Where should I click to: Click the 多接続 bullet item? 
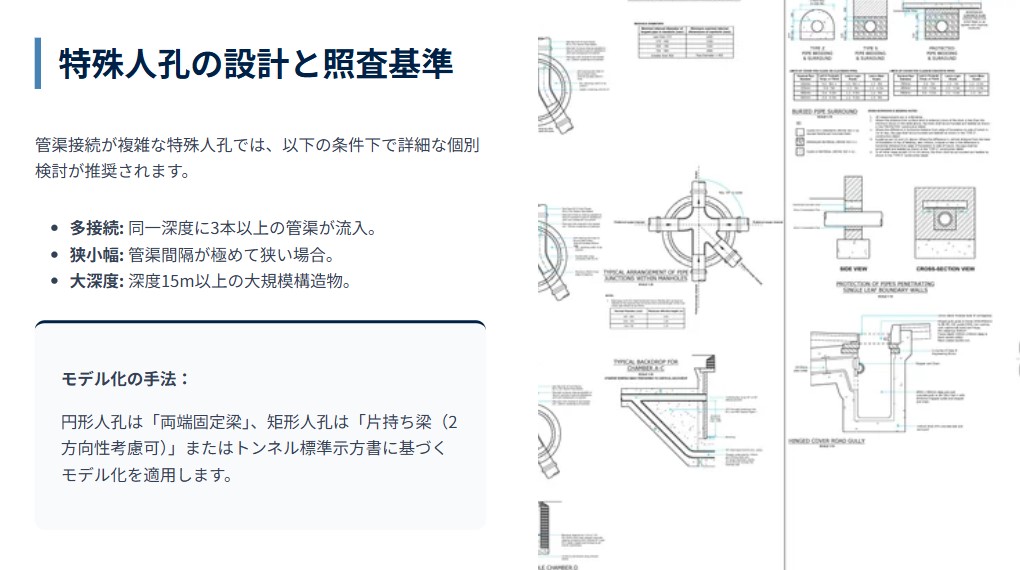(222, 228)
